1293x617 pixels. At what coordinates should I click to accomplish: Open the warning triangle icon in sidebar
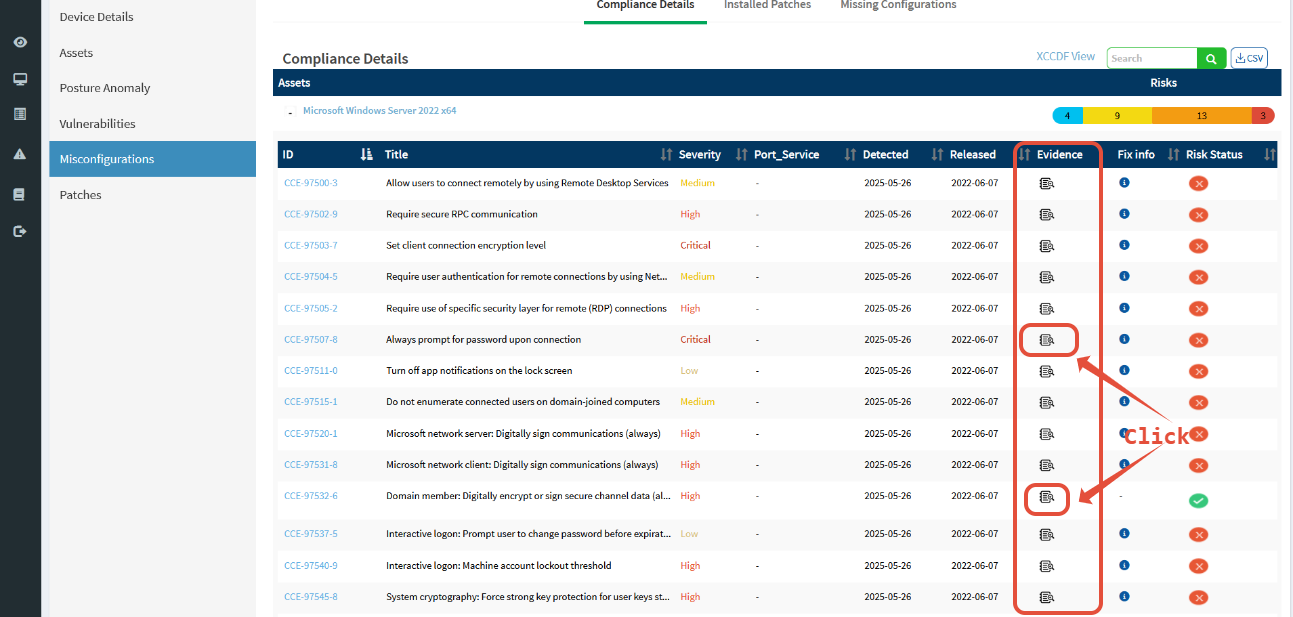point(20,154)
